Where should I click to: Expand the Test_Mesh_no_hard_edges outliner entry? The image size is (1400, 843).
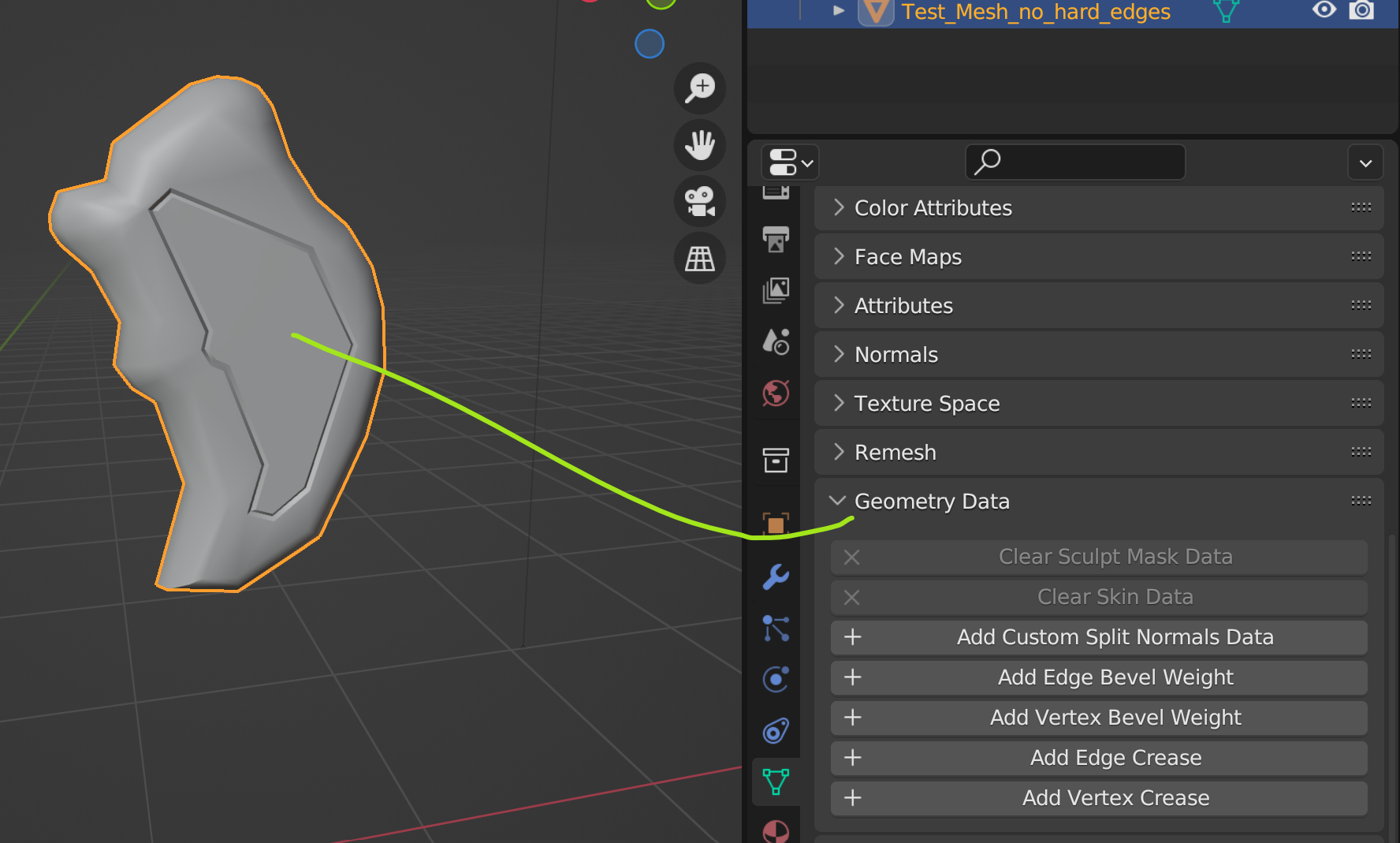[x=838, y=11]
